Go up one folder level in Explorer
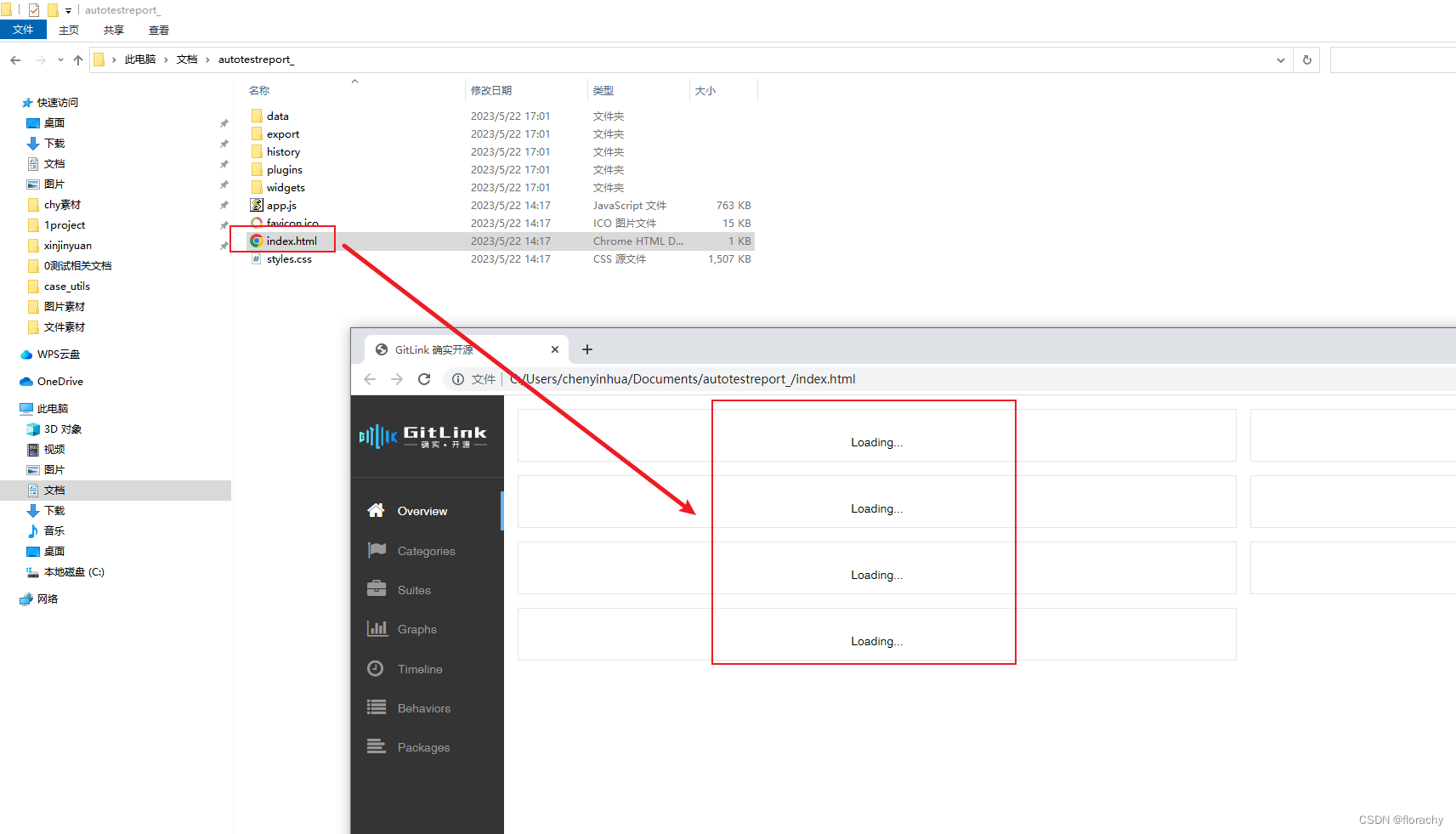The width and height of the screenshot is (1456, 834). pos(78,60)
